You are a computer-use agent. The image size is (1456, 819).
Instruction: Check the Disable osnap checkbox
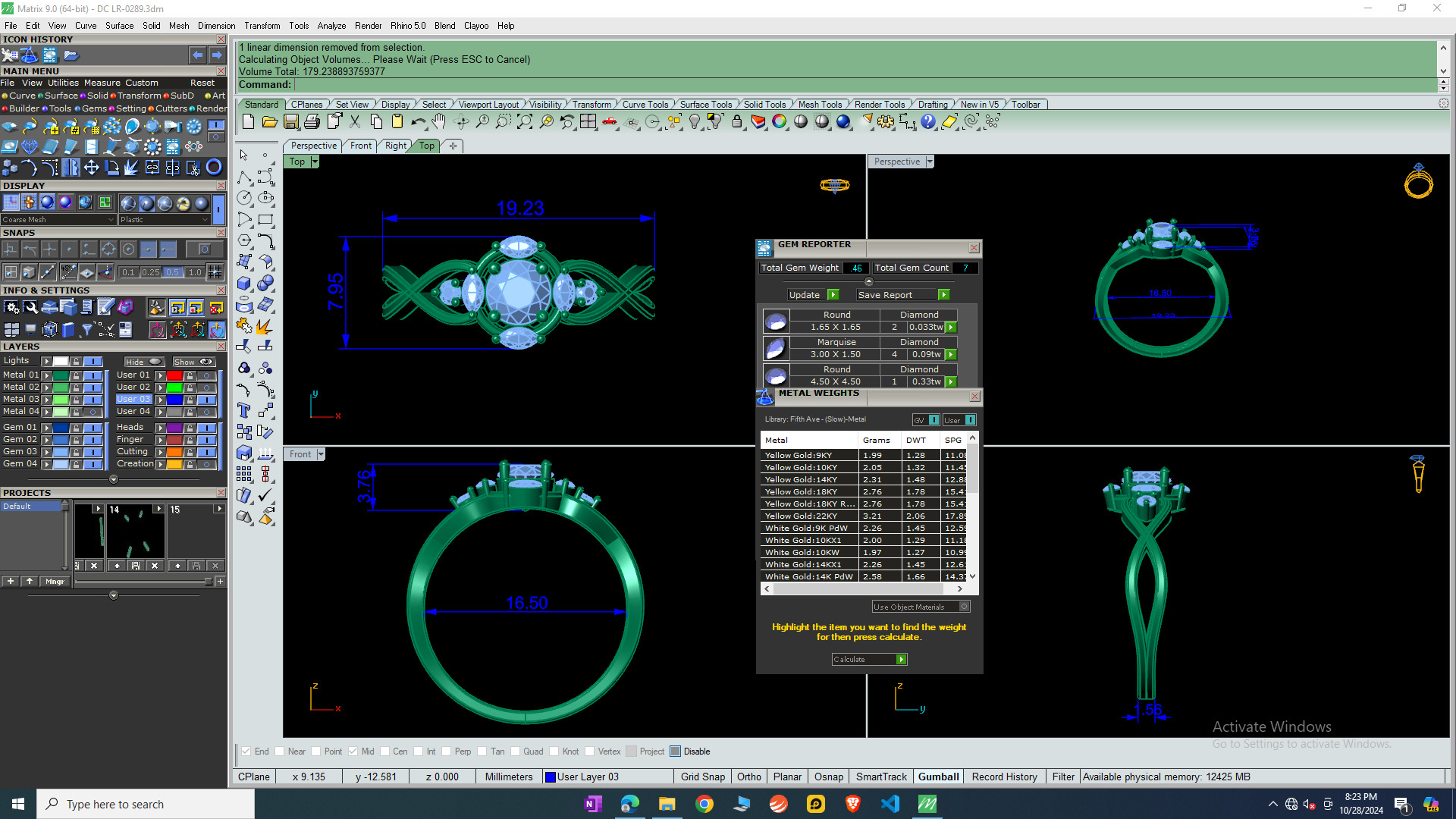[x=676, y=752]
